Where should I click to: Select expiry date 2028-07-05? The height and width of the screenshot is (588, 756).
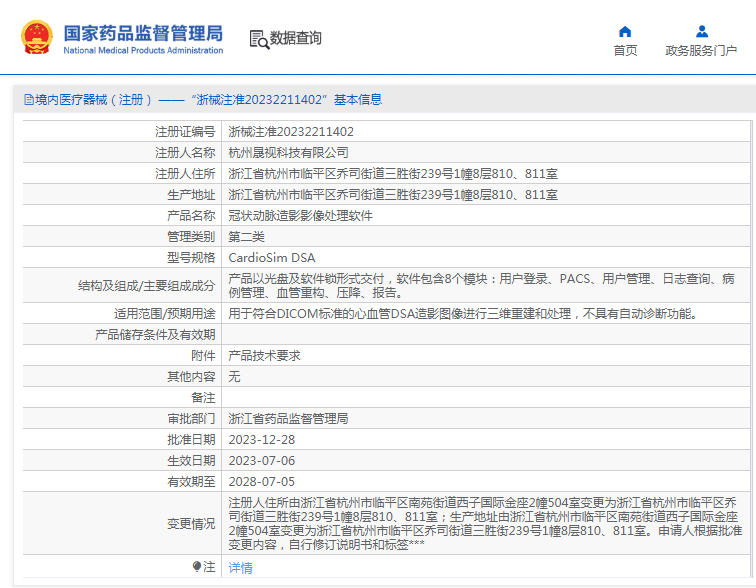point(262,481)
